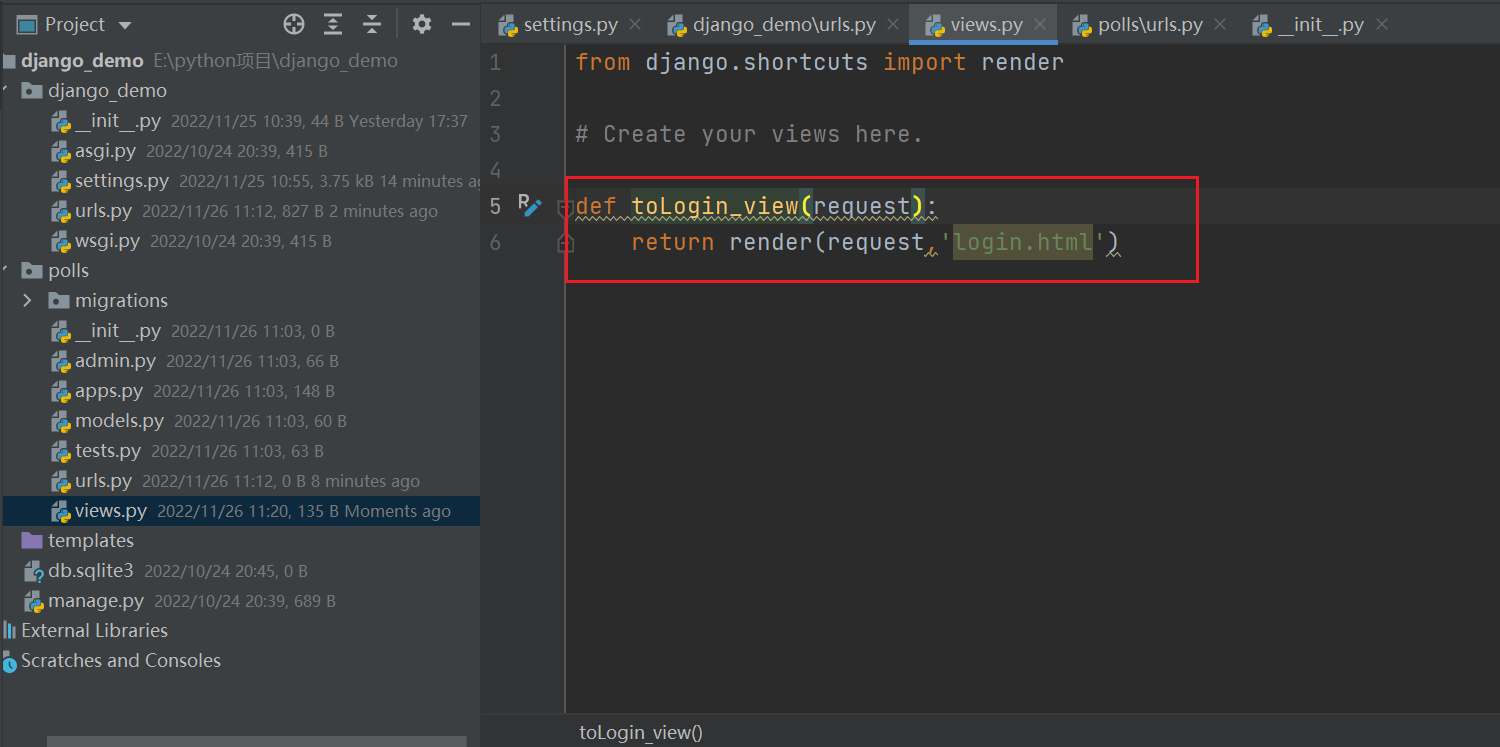Close the views.py editor tab
The width and height of the screenshot is (1500, 747).
1040,25
